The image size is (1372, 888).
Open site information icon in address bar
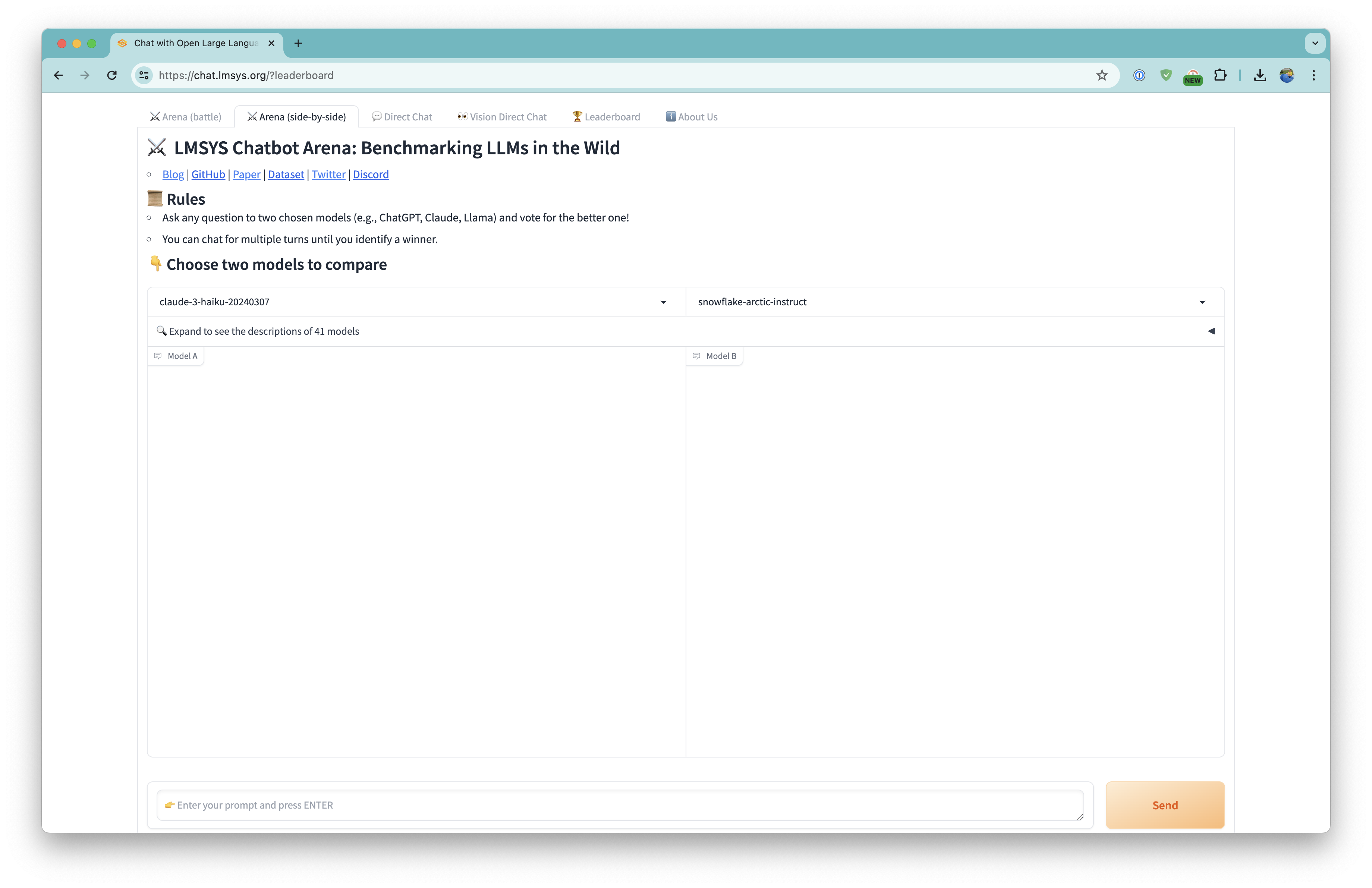(144, 75)
